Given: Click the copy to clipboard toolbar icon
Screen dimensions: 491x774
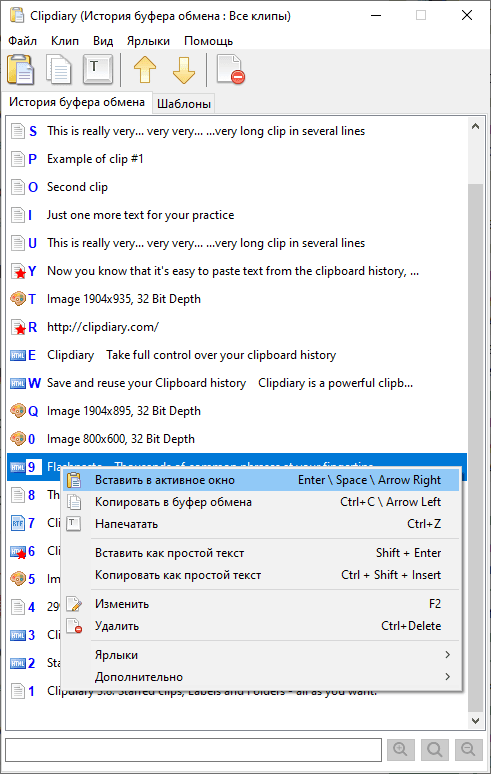Looking at the screenshot, I should coord(59,70).
